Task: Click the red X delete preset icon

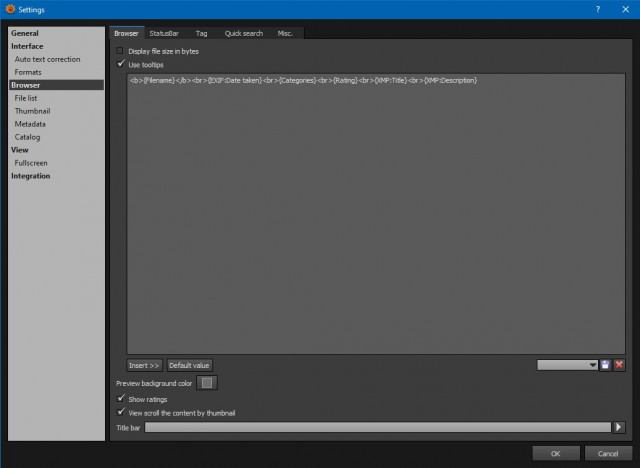Action: tap(619, 365)
